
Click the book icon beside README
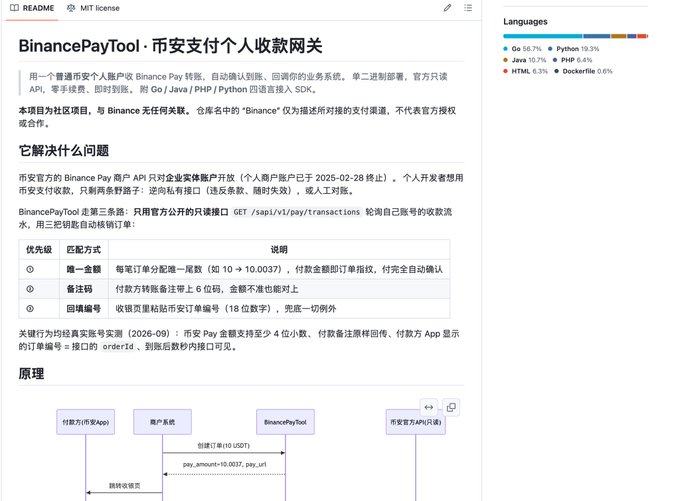tap(14, 8)
